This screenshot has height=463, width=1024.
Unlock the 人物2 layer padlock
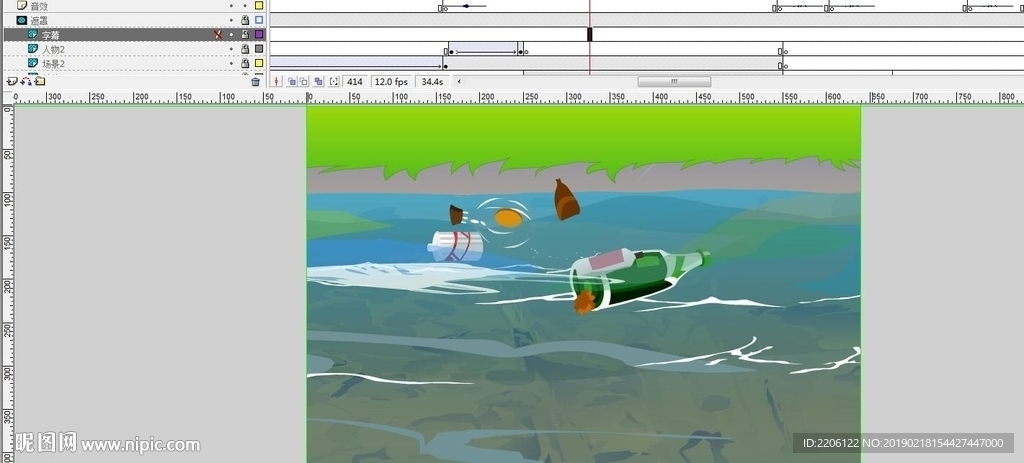point(245,49)
